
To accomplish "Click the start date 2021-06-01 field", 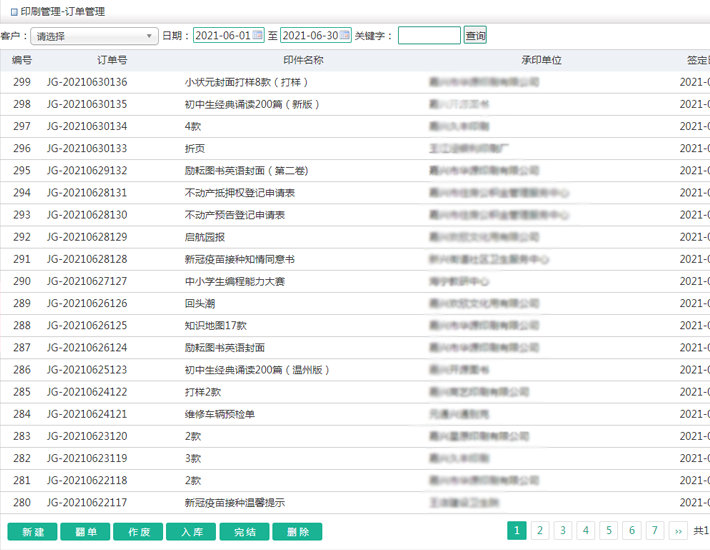I will click(x=223, y=36).
